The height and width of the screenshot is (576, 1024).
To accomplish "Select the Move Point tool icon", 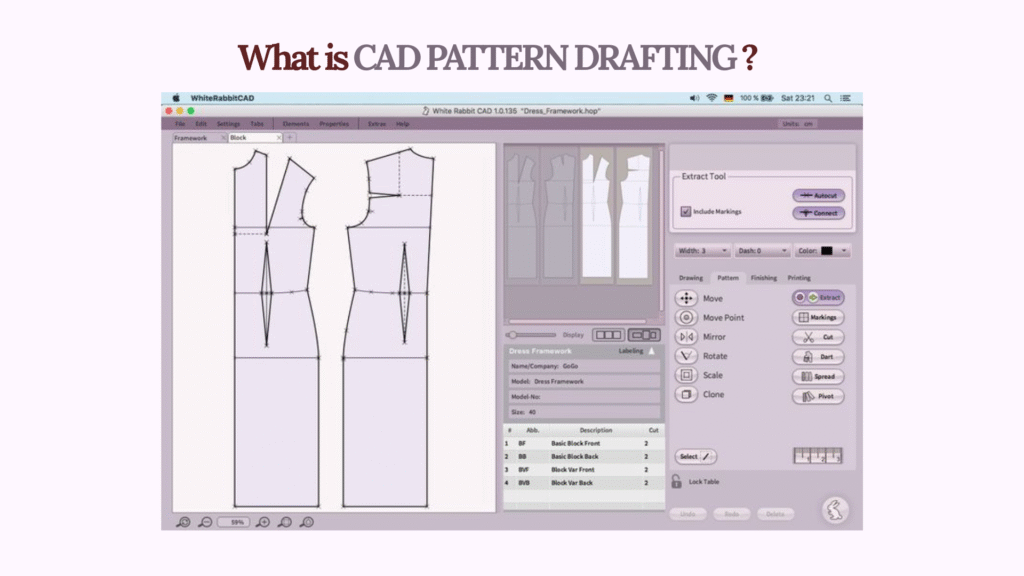I will point(686,317).
